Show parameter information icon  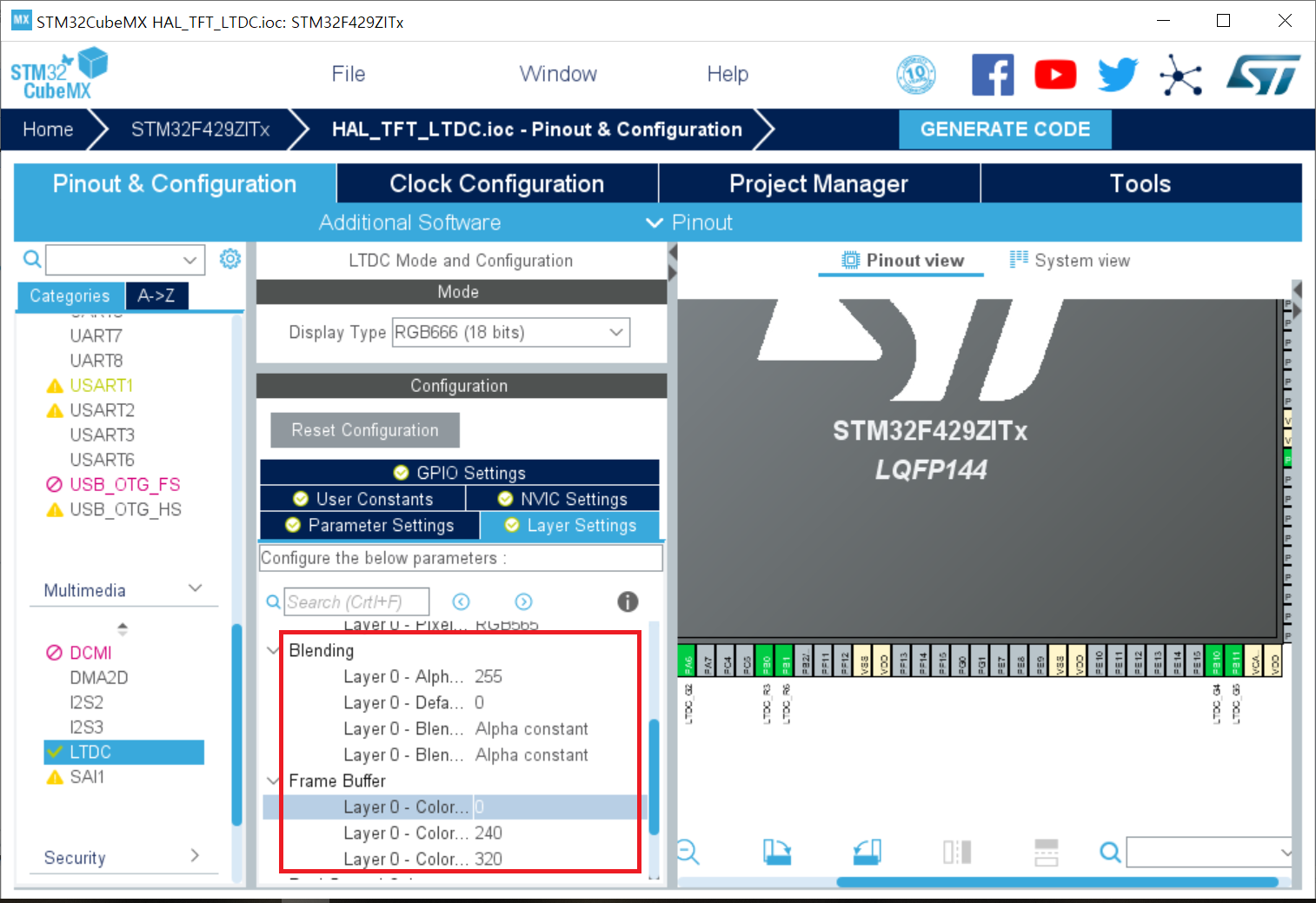click(x=628, y=601)
